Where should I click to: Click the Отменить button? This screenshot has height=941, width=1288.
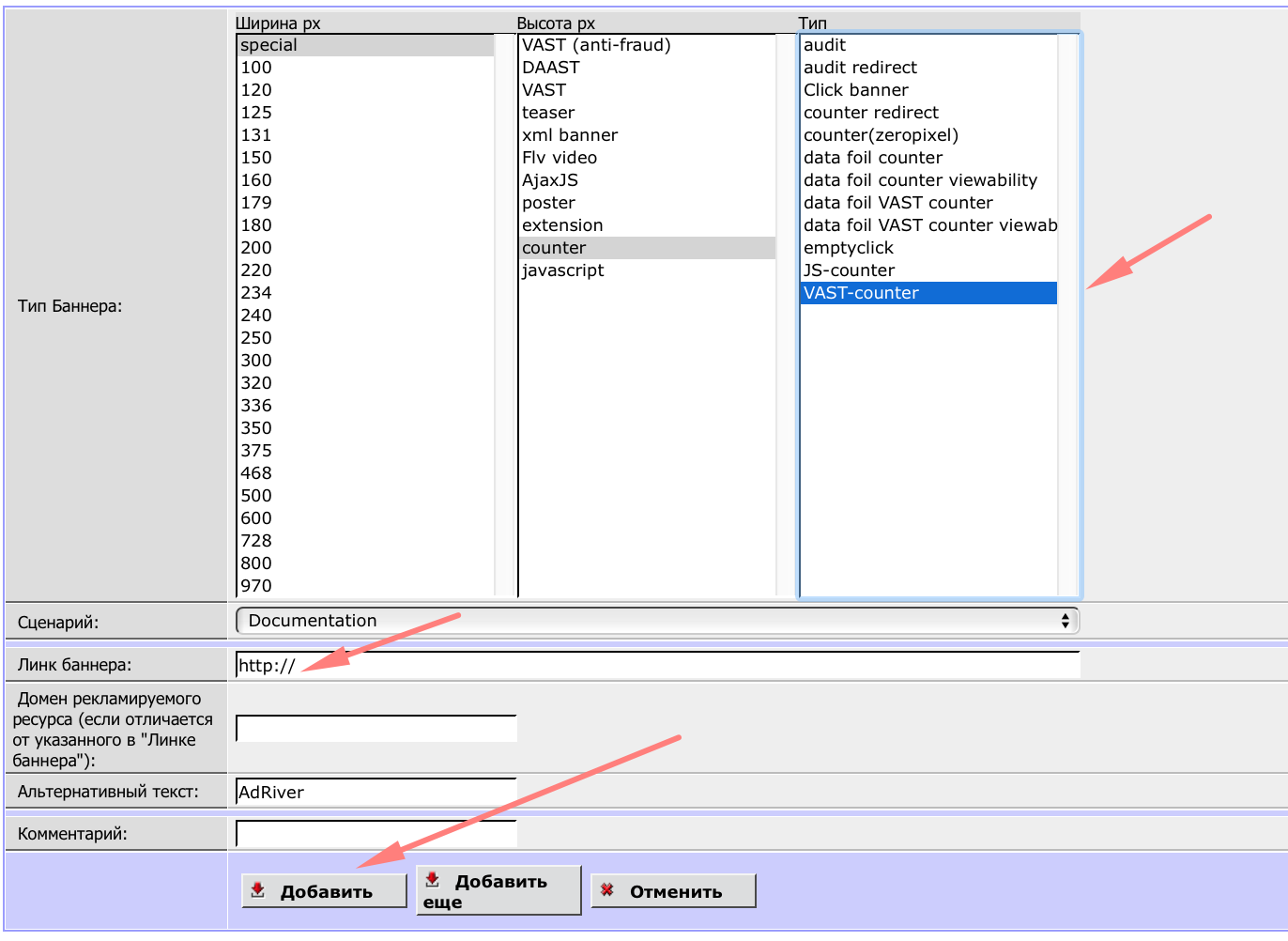click(x=673, y=891)
